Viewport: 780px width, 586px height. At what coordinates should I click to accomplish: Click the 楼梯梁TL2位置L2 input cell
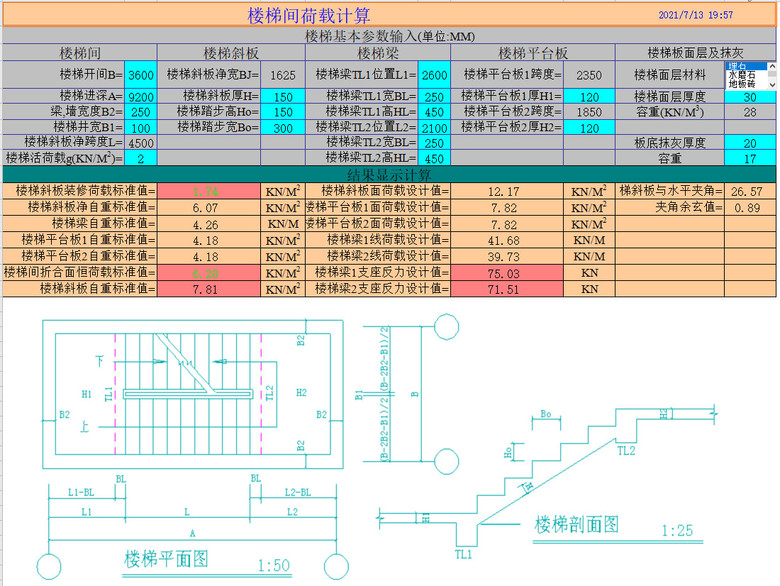pyautogui.click(x=433, y=128)
